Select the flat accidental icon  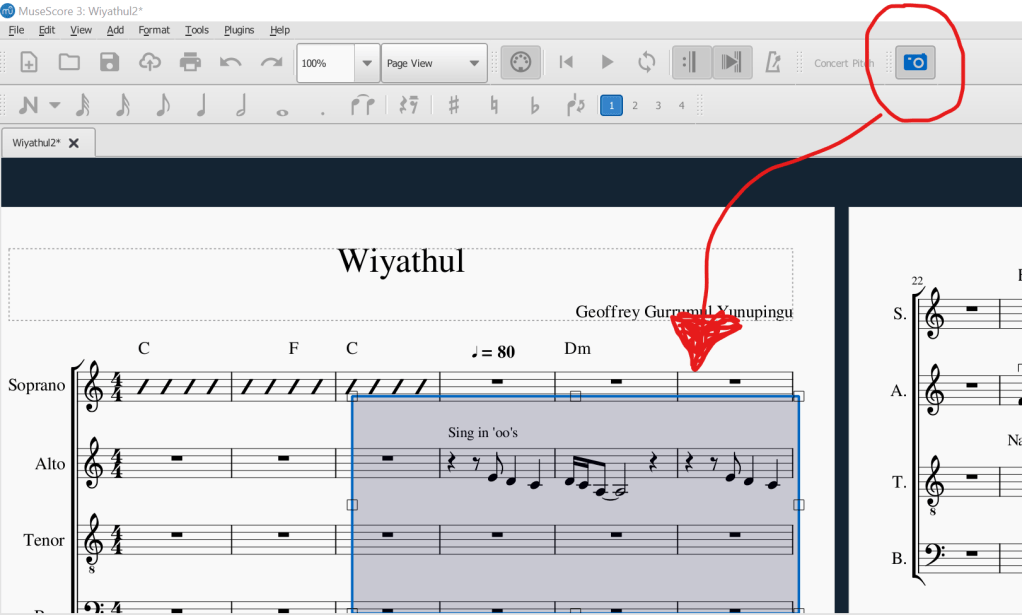point(534,105)
